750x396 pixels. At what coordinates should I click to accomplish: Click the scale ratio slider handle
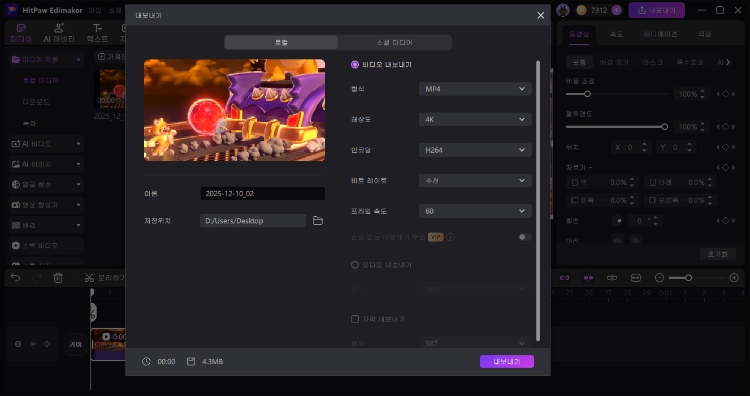587,94
